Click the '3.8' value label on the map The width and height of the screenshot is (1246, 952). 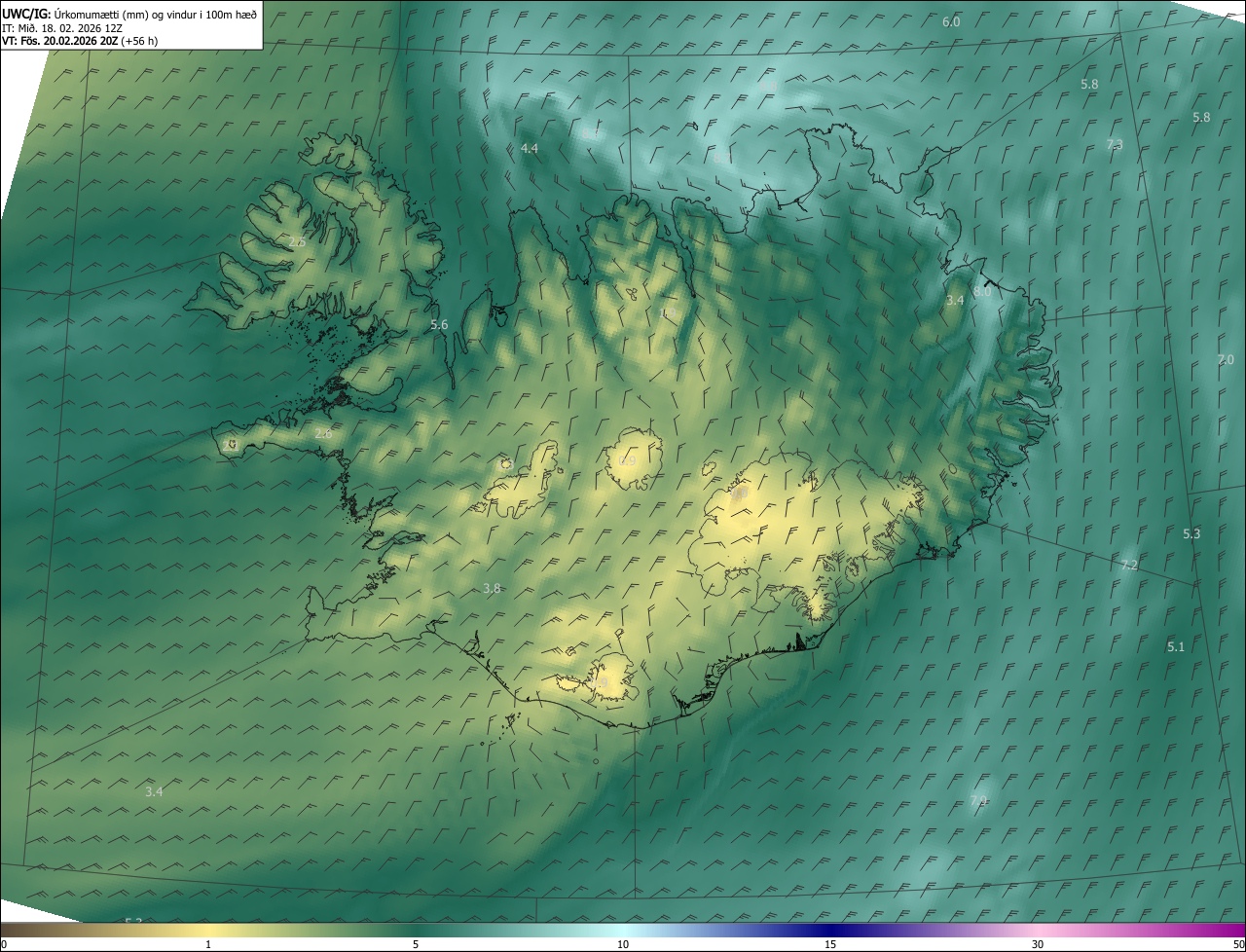coord(492,588)
